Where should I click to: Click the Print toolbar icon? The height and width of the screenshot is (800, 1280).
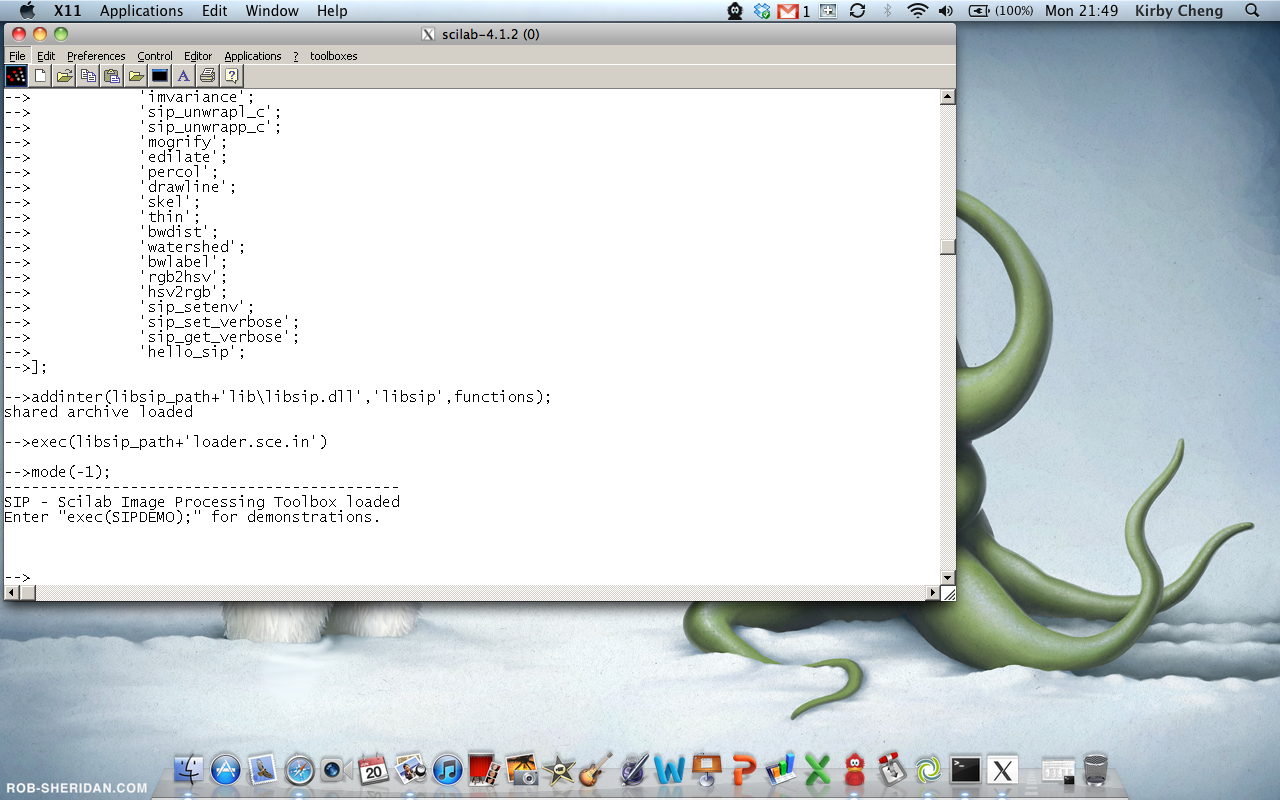point(207,75)
